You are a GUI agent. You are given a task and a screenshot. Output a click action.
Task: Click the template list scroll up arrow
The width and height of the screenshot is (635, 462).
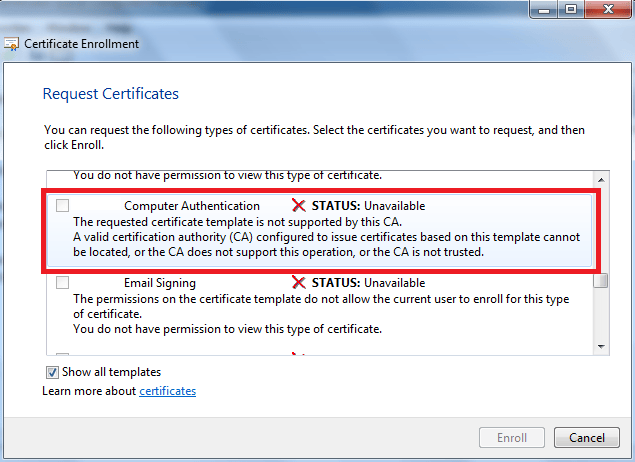point(601,180)
